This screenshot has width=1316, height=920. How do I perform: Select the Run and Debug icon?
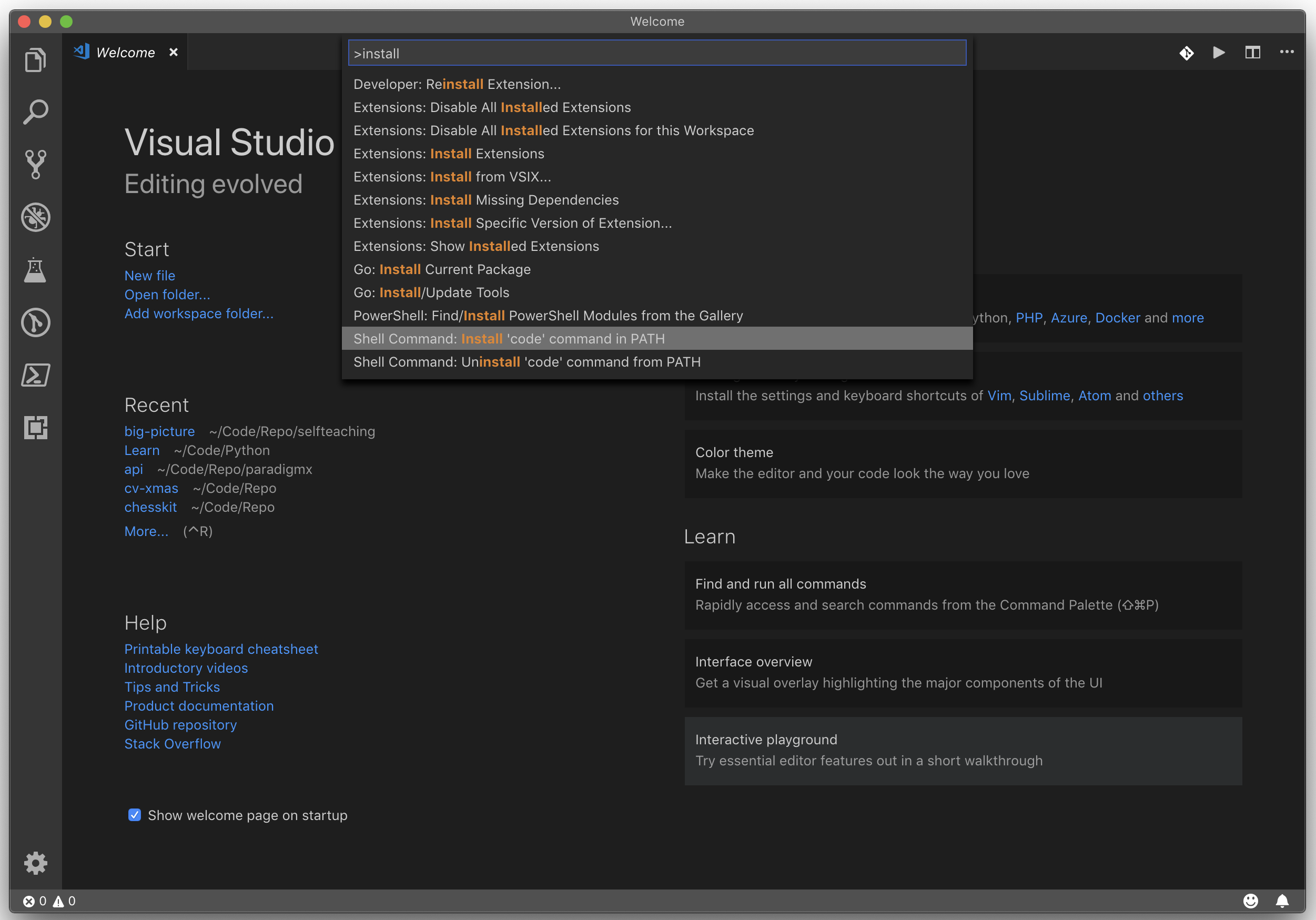click(35, 216)
